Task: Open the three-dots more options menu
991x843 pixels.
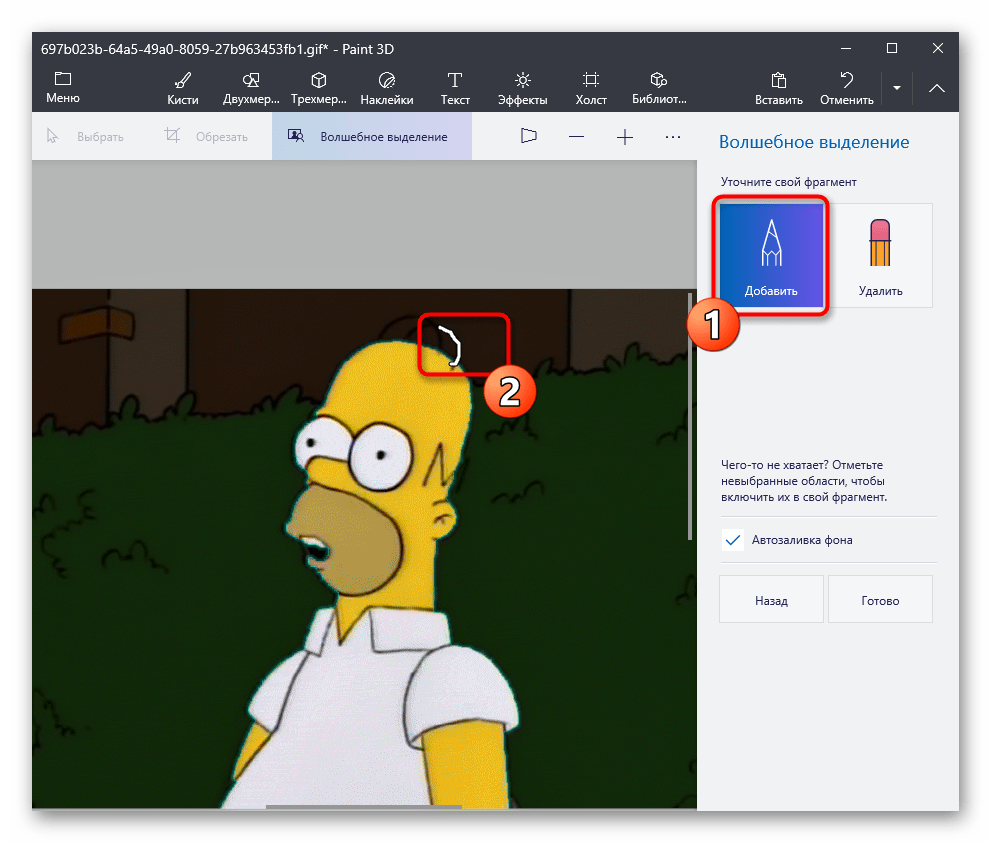Action: (x=673, y=137)
